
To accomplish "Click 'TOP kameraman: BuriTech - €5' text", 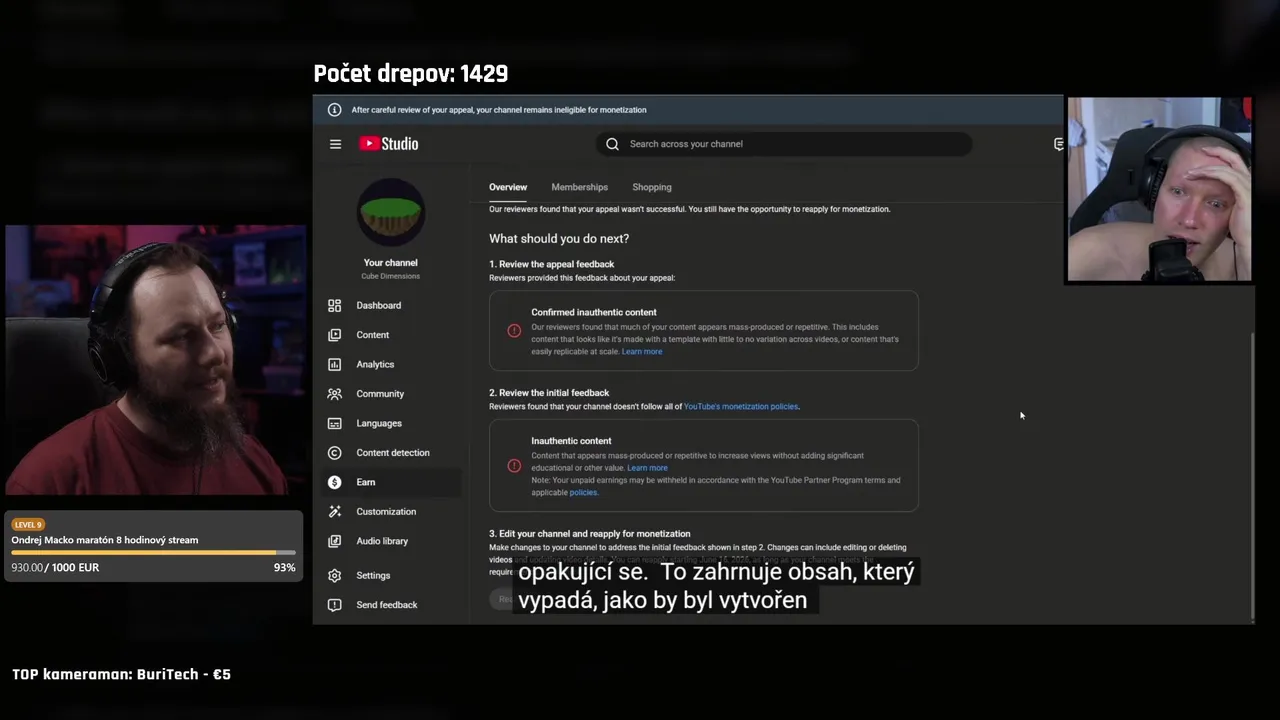I will tap(121, 675).
